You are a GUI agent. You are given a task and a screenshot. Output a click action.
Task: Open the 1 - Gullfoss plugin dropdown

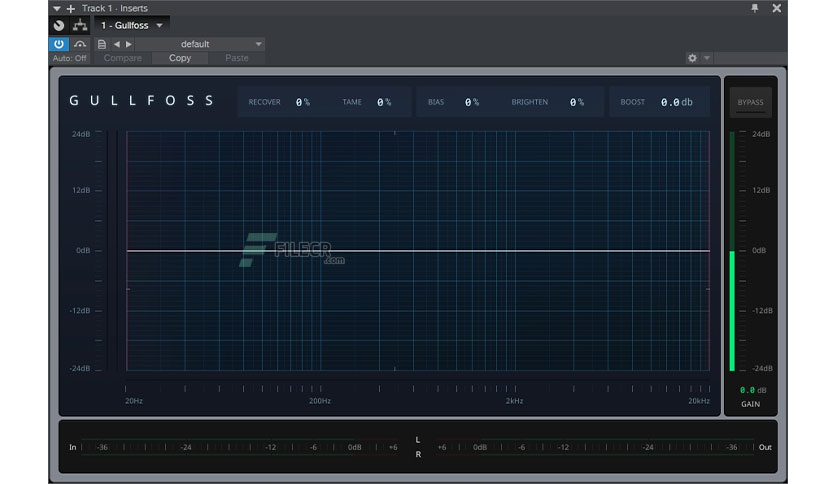pos(132,25)
